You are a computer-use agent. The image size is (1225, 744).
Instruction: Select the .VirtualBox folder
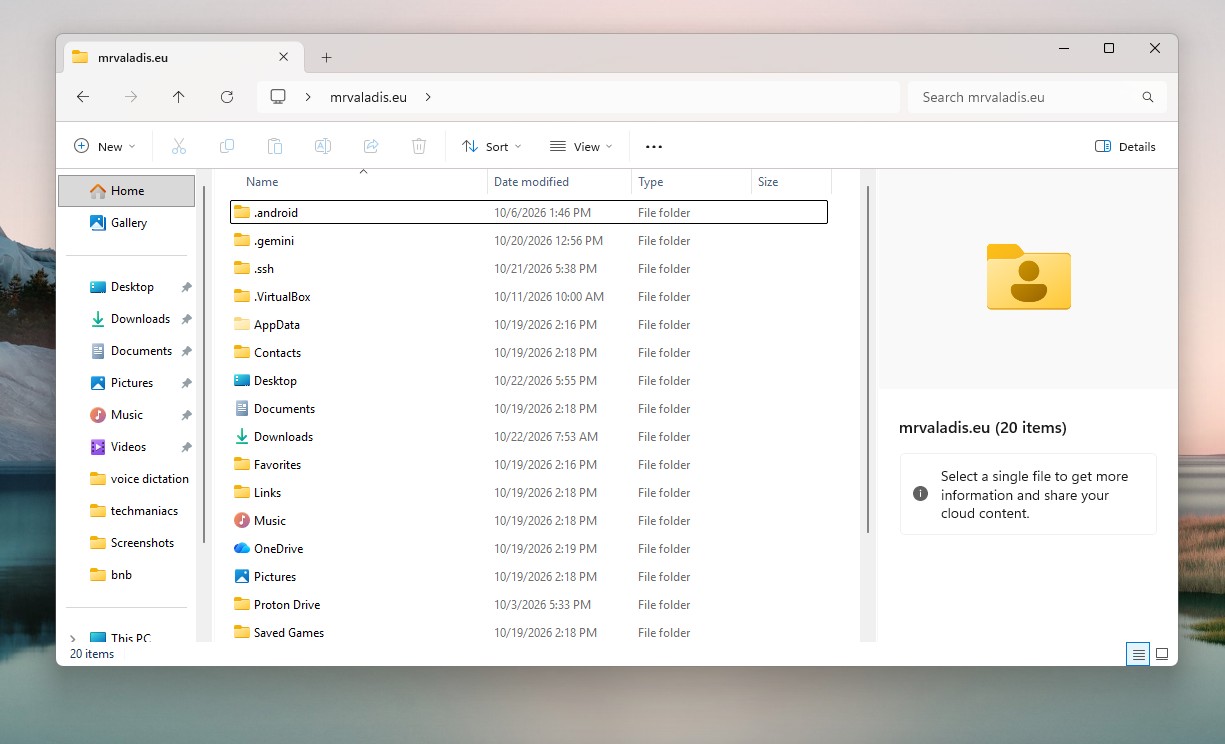tap(529, 296)
